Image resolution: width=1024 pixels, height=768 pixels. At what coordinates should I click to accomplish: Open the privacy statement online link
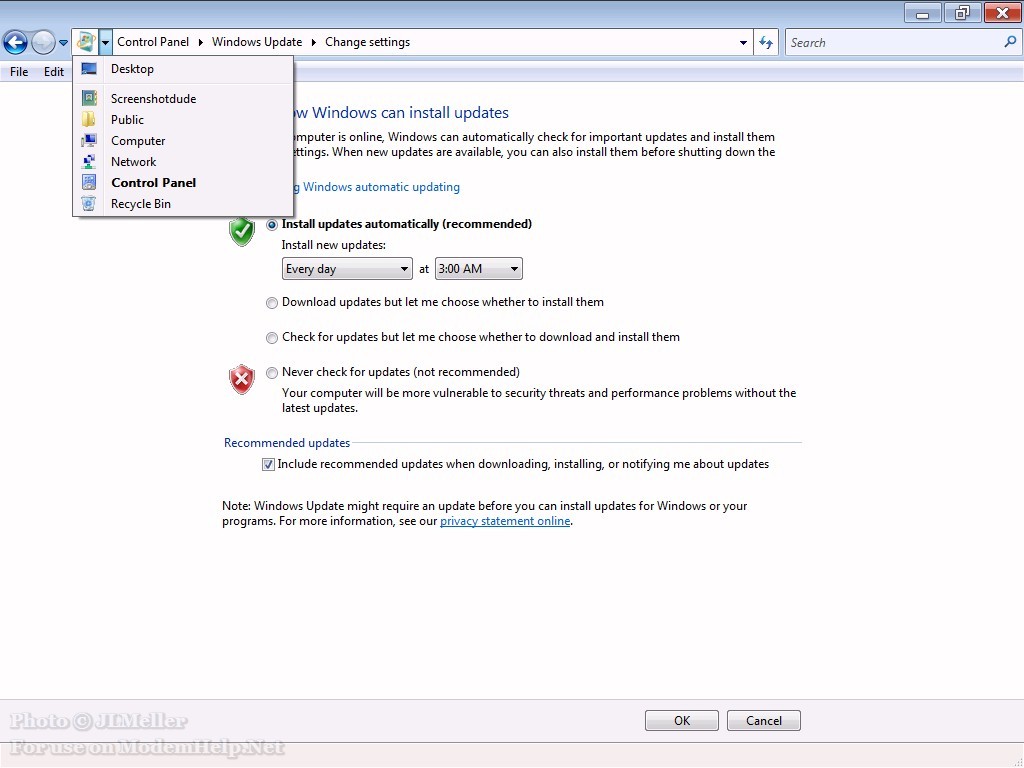tap(505, 521)
